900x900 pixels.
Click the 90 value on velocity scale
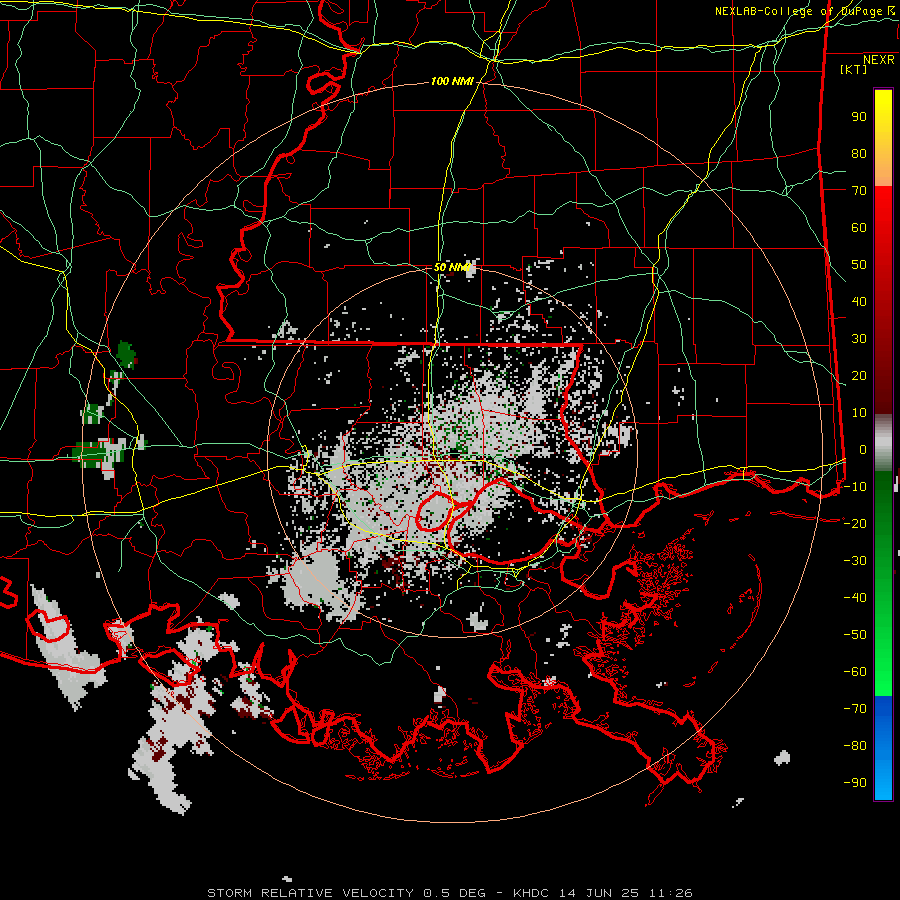tap(859, 117)
